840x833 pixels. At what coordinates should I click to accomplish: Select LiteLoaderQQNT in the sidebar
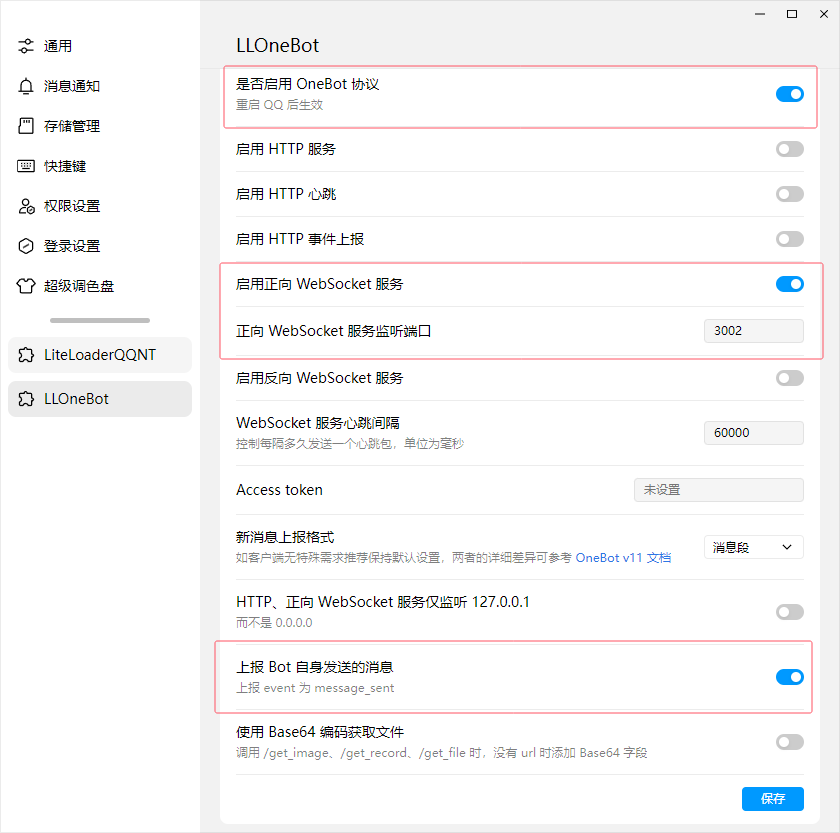100,355
